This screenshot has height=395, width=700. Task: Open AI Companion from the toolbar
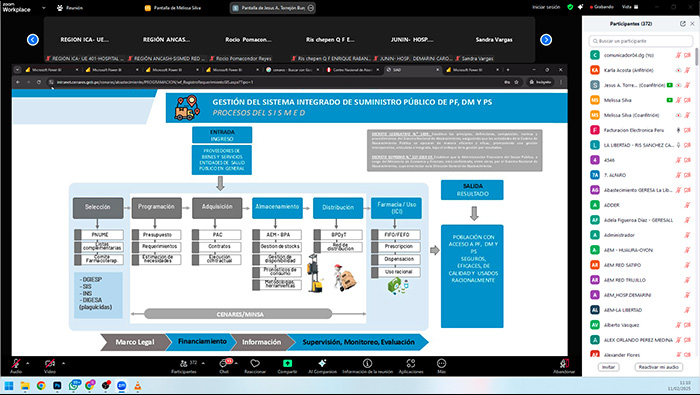pyautogui.click(x=322, y=363)
